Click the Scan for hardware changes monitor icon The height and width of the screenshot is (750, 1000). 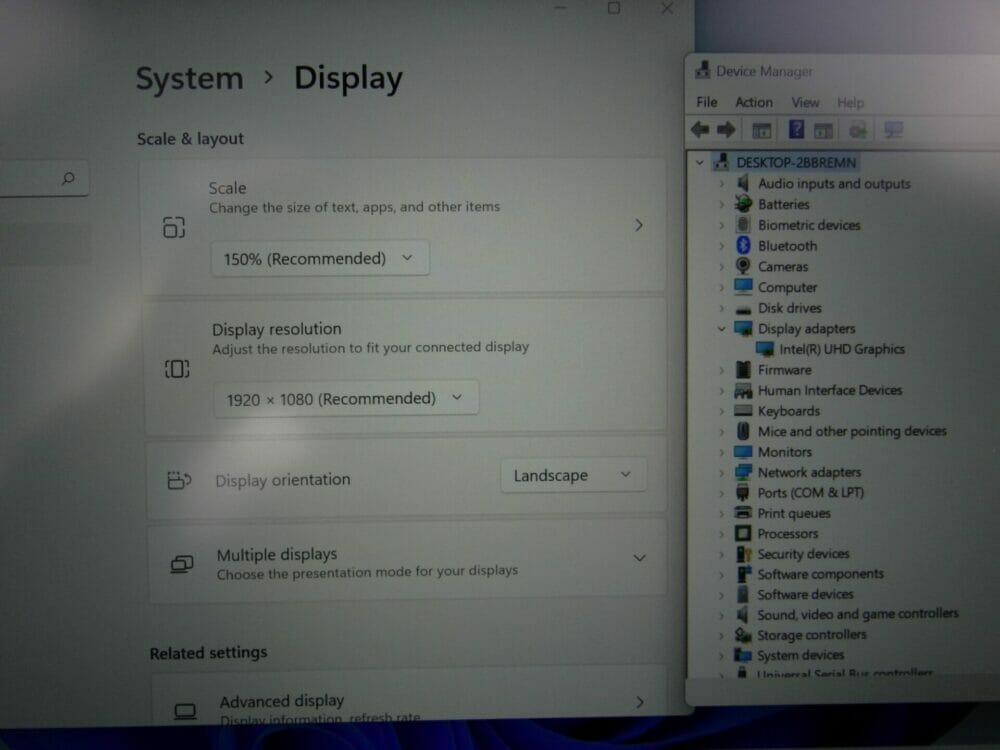[893, 131]
